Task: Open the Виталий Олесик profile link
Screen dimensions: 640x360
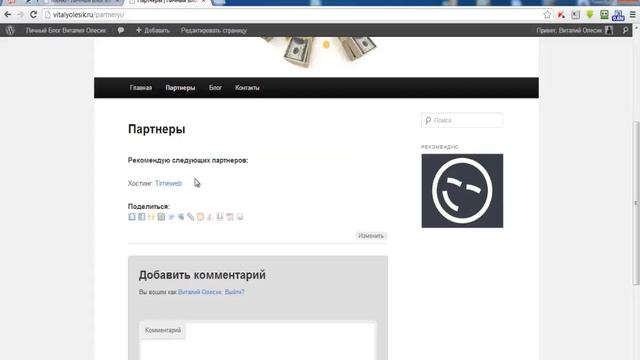Action: (200, 292)
